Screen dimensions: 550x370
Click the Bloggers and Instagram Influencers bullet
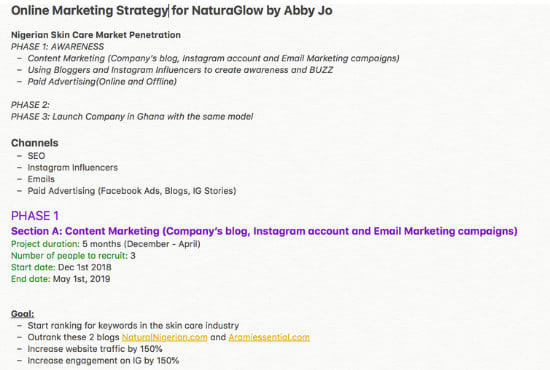coord(180,70)
